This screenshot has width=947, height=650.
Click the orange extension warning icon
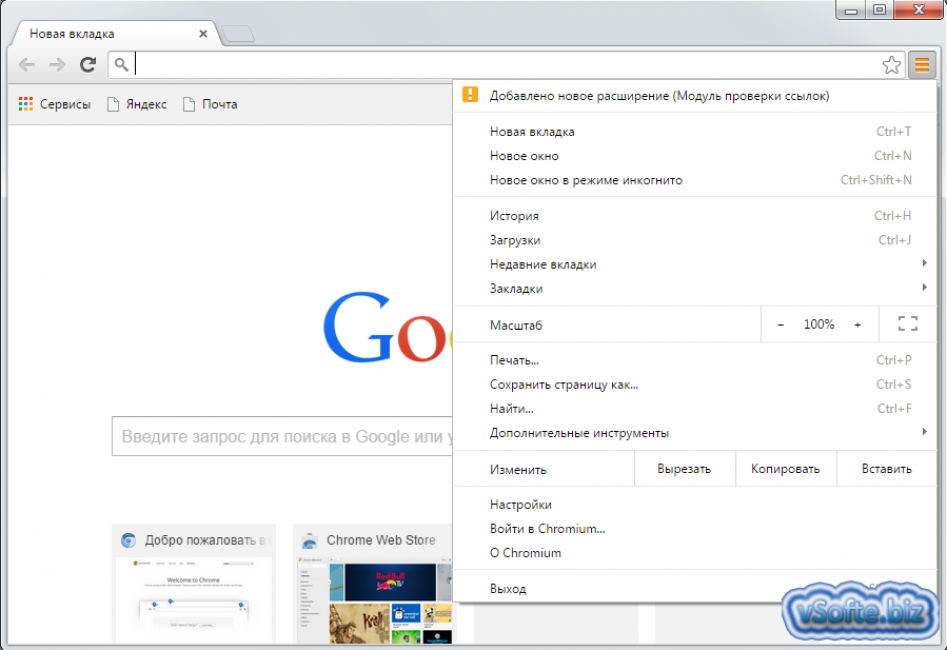[470, 95]
